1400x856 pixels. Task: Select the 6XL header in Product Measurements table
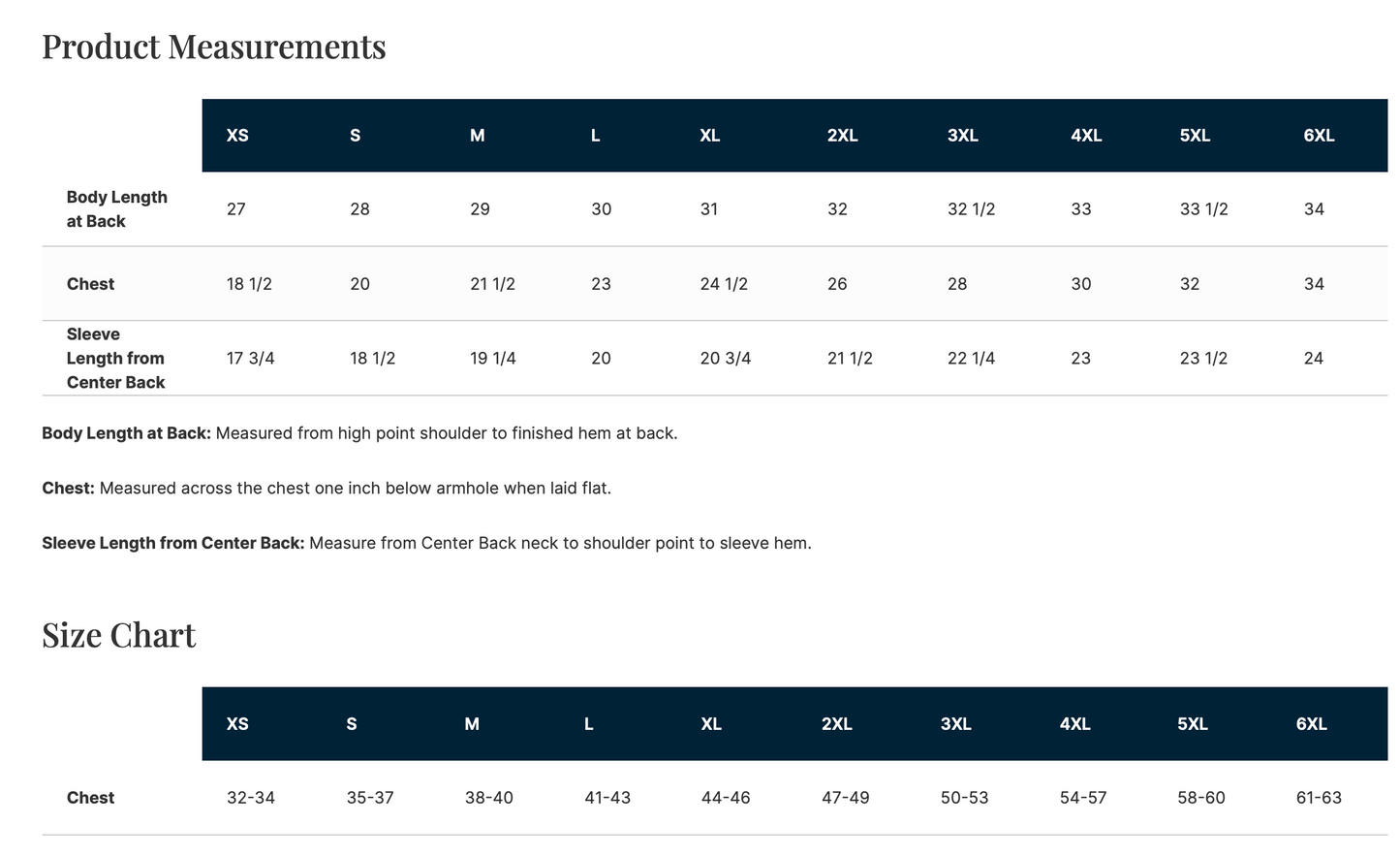pos(1319,136)
